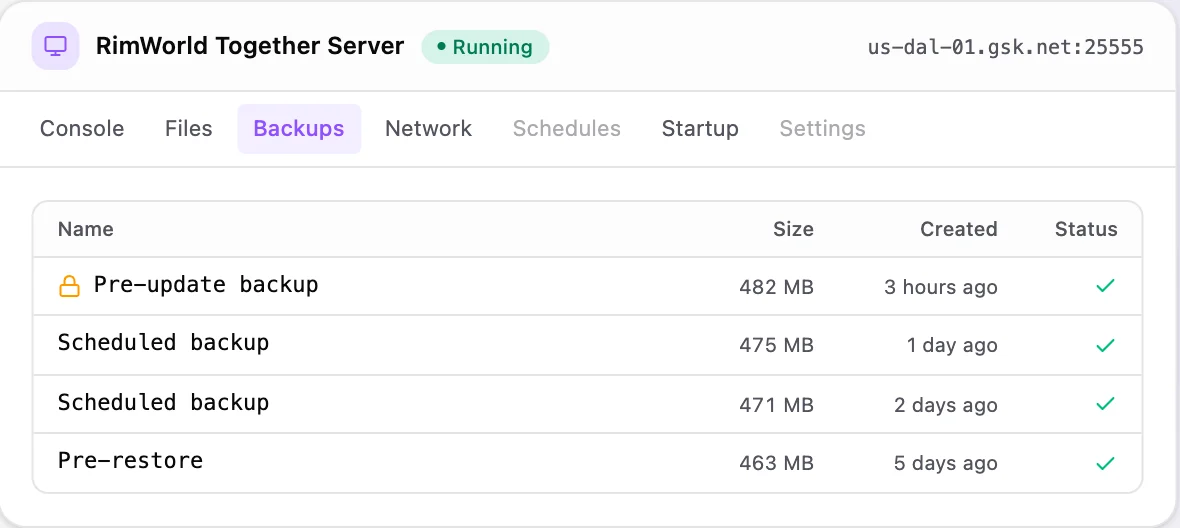Click the Size column header
The width and height of the screenshot is (1180, 528).
pyautogui.click(x=793, y=229)
